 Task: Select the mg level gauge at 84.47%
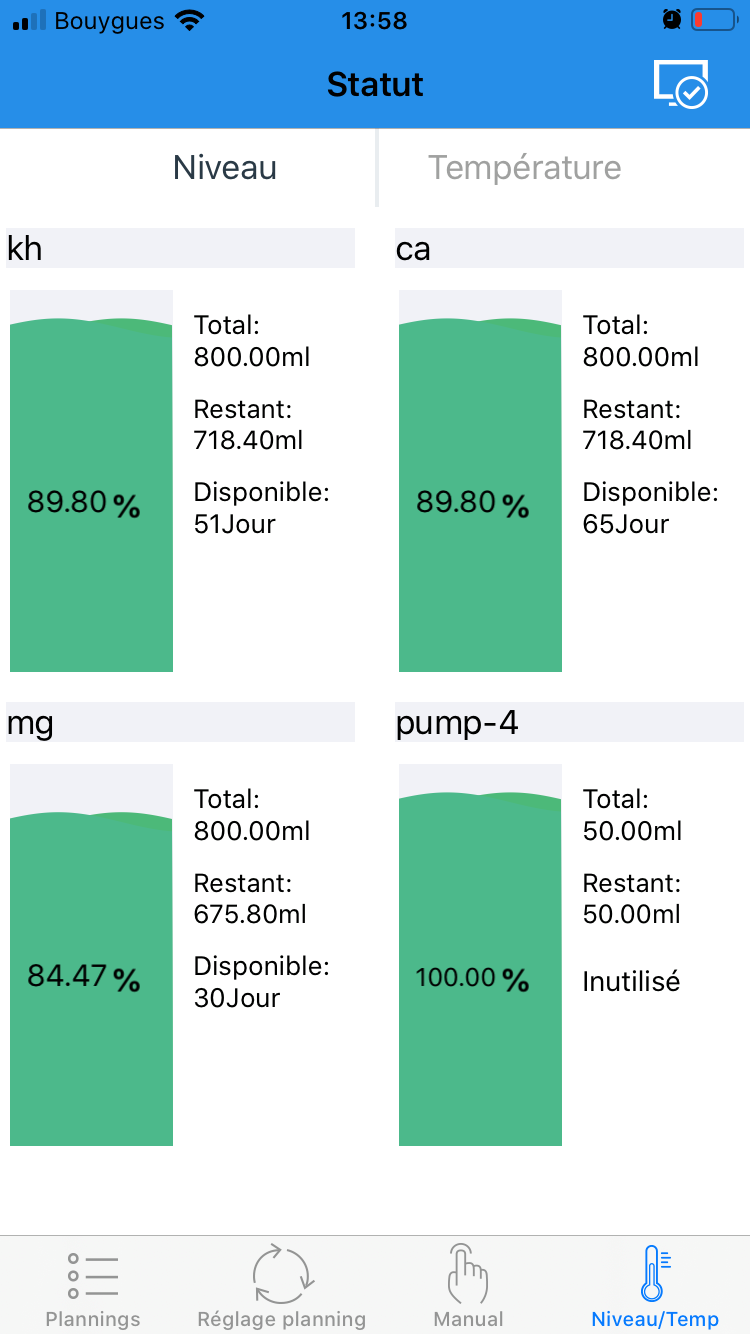click(91, 955)
